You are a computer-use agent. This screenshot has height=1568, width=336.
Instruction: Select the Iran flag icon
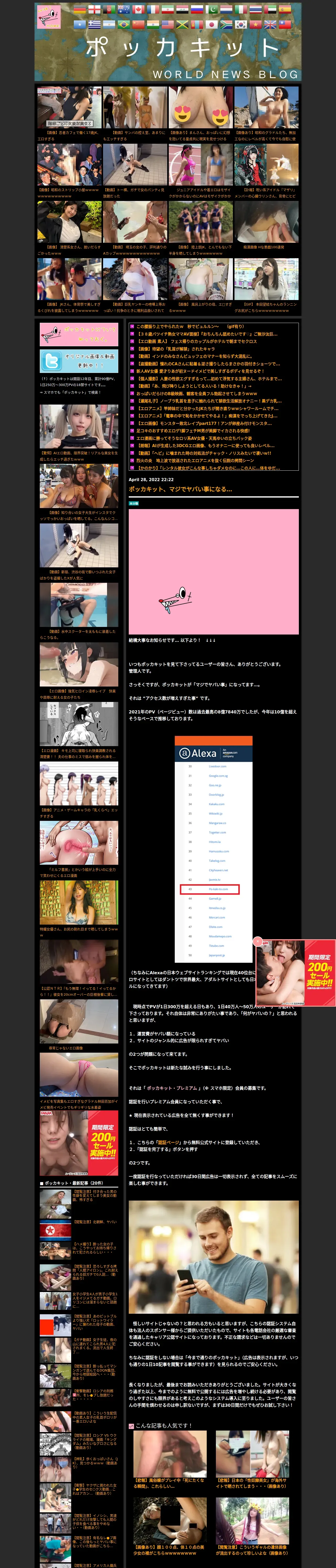pos(168,9)
